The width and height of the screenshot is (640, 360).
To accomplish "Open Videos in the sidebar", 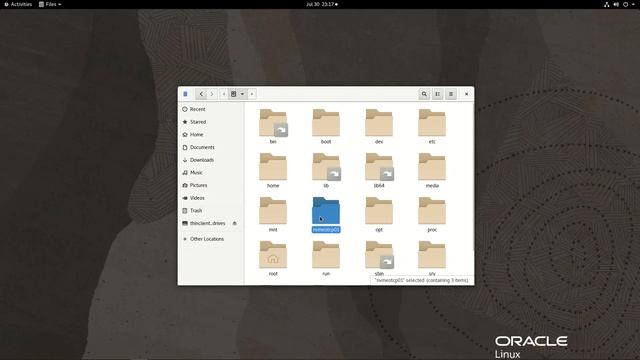I will (x=211, y=198).
